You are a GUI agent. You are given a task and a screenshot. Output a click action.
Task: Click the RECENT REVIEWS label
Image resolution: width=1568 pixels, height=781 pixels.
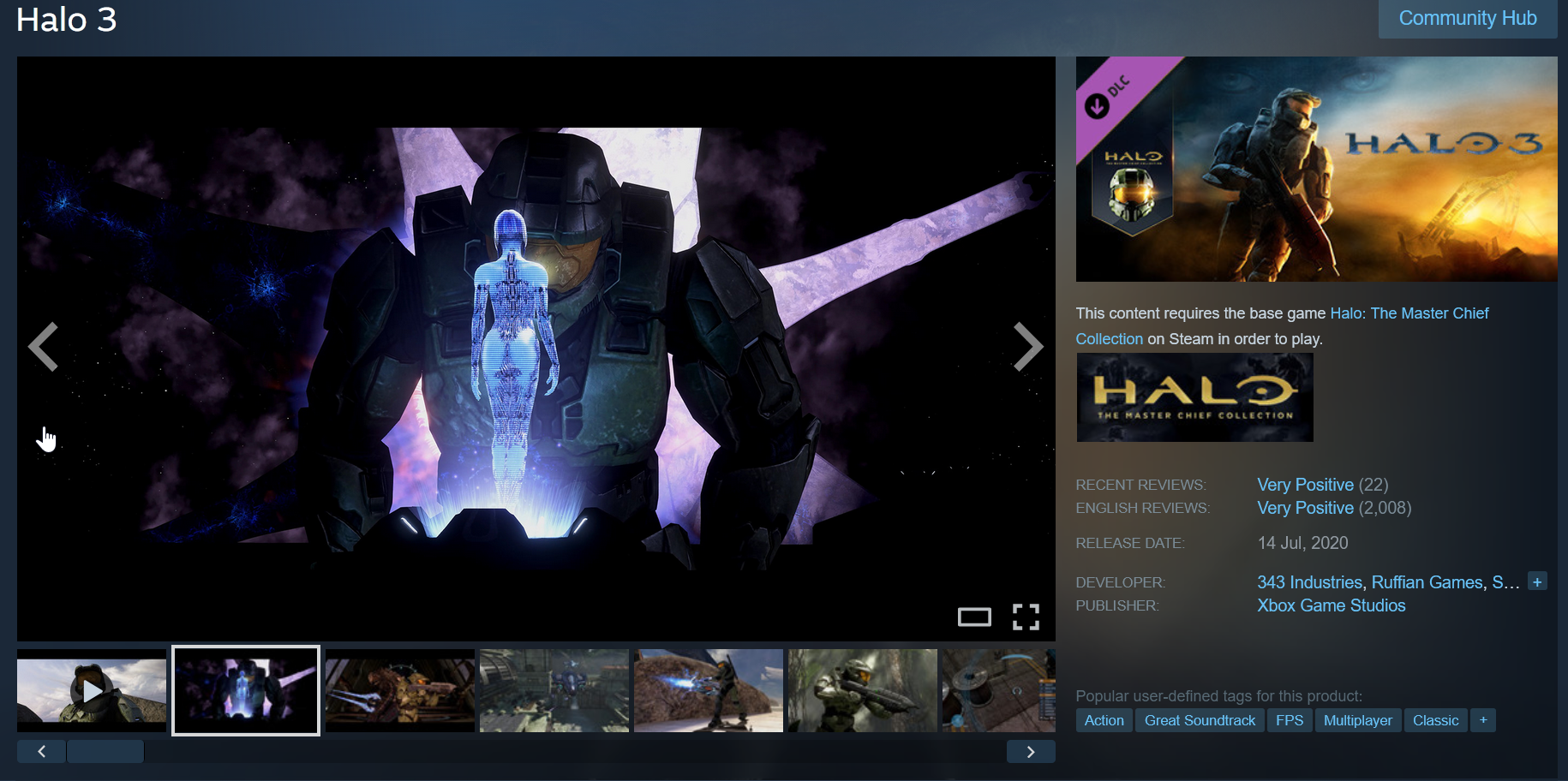coord(1140,485)
